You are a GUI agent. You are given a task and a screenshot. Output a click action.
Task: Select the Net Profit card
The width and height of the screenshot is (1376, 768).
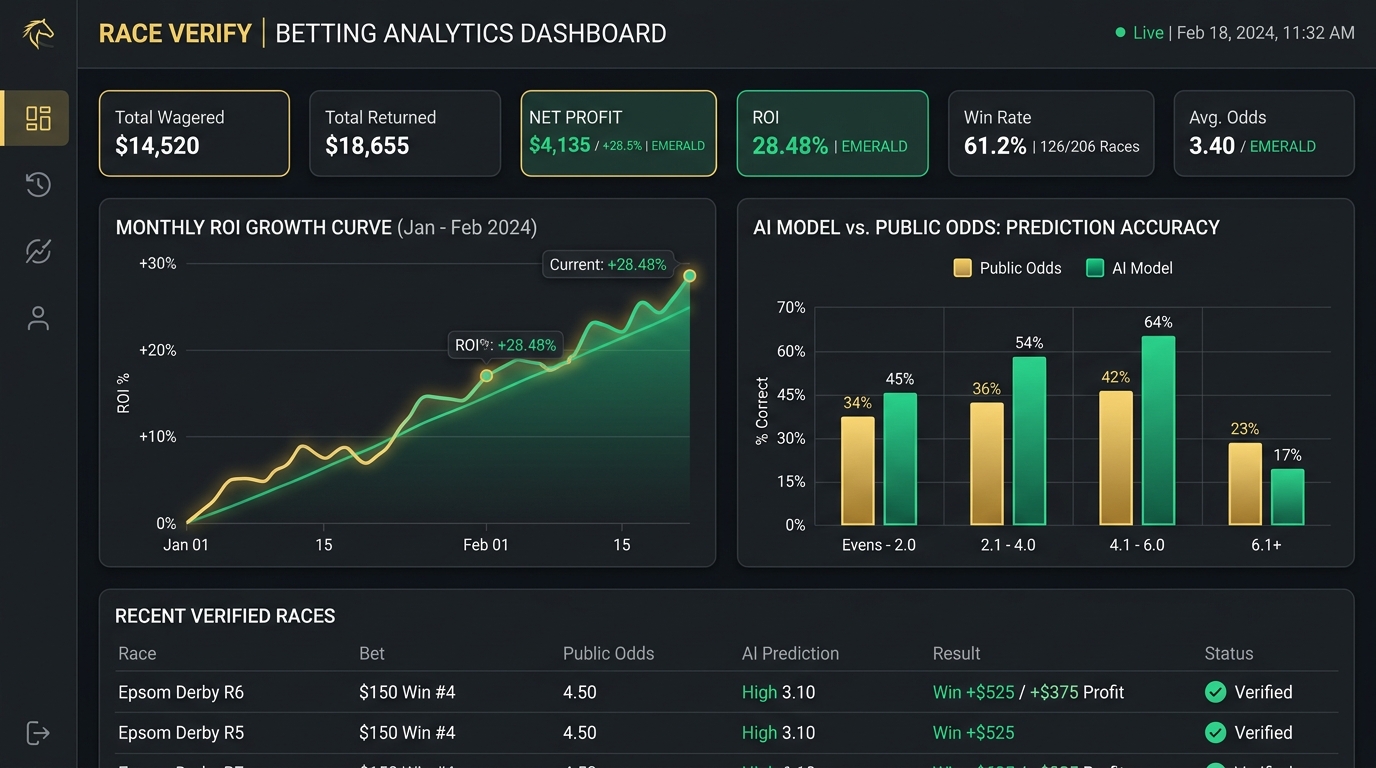619,133
